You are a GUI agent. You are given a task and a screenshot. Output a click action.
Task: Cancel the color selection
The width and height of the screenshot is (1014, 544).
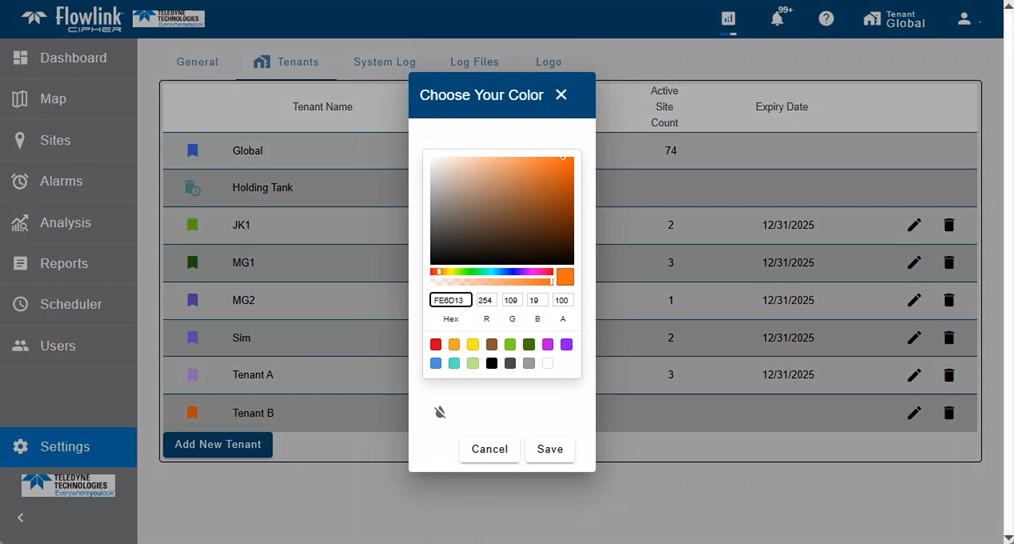coord(490,449)
